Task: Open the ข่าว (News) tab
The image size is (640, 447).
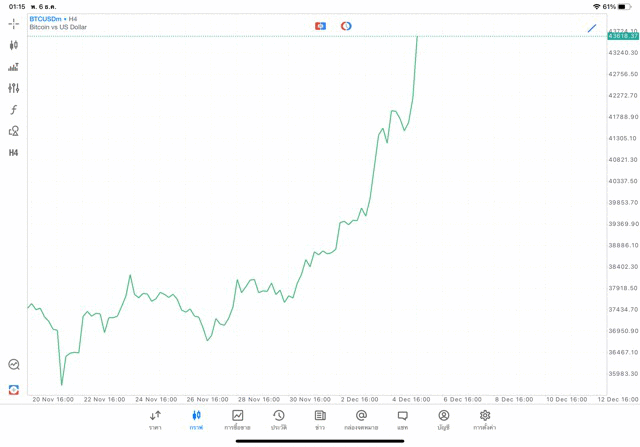Action: pos(320,419)
